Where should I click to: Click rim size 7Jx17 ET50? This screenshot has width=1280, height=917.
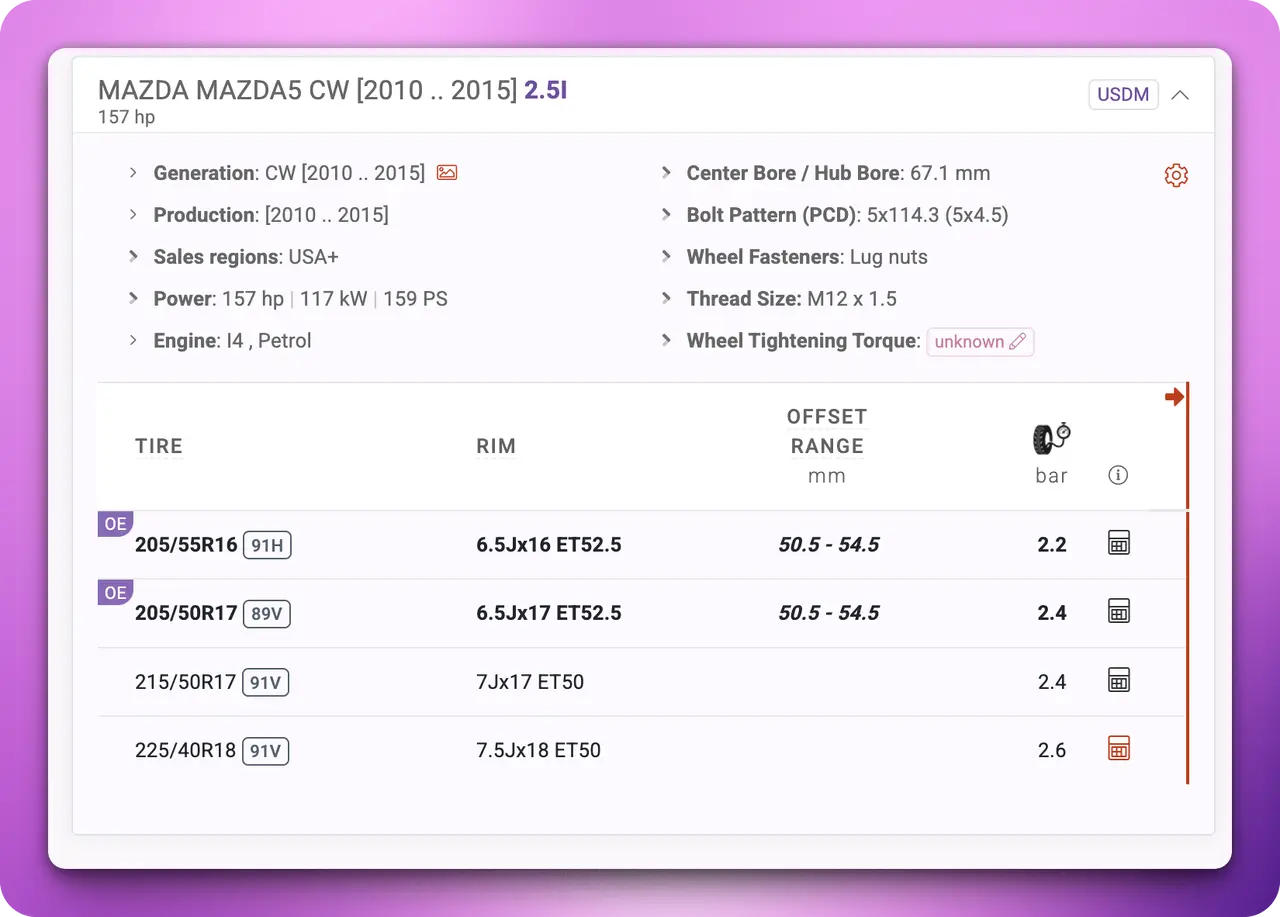pyautogui.click(x=530, y=682)
